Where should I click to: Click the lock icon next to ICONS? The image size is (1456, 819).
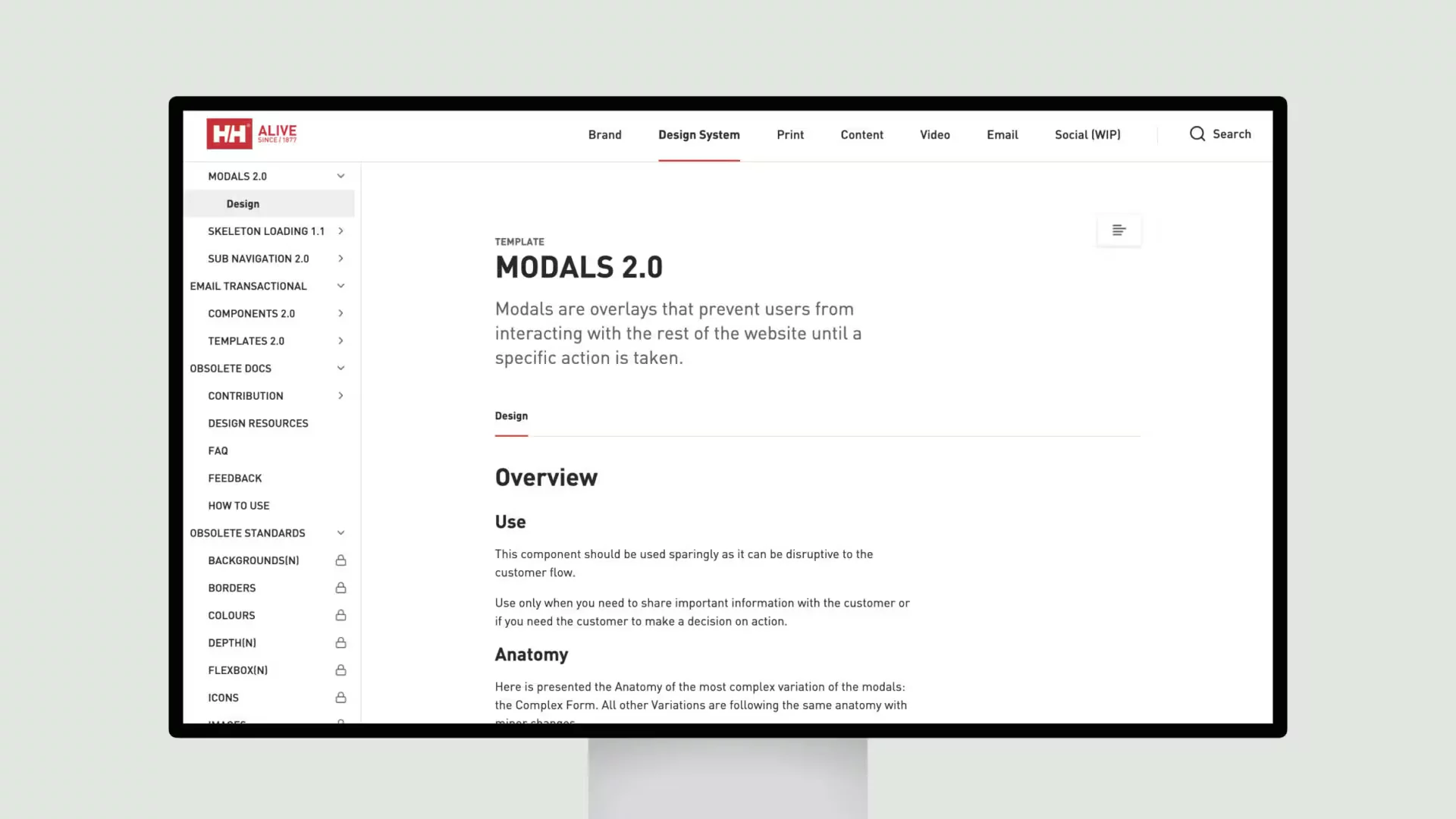pyautogui.click(x=340, y=697)
